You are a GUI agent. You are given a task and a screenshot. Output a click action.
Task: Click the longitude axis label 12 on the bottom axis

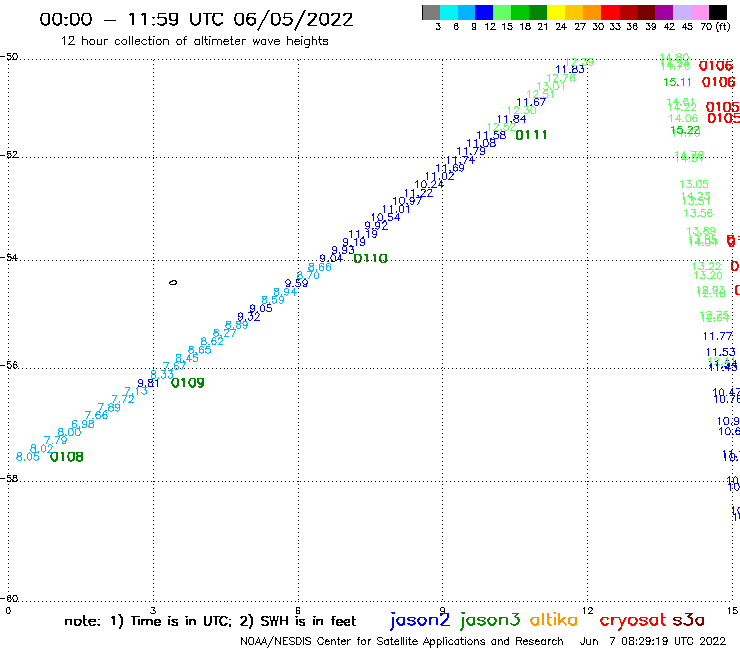[587, 610]
